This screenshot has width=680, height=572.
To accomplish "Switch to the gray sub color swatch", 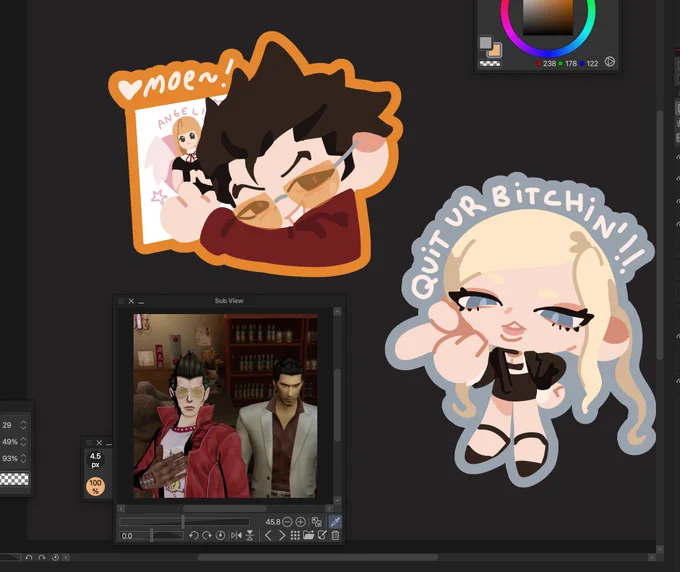I will click(486, 43).
